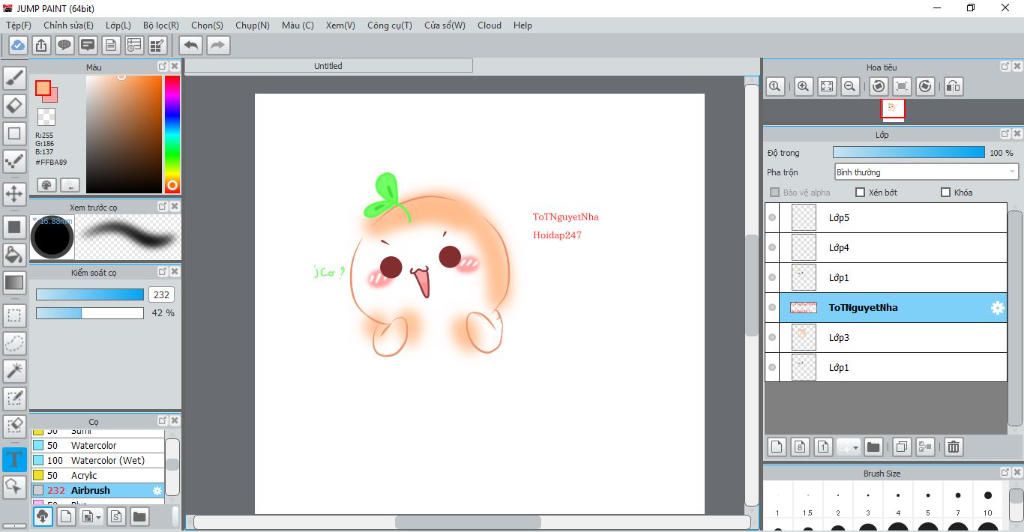The height and width of the screenshot is (532, 1024).
Task: Select the Operation (object select) tool
Action: pos(14,486)
